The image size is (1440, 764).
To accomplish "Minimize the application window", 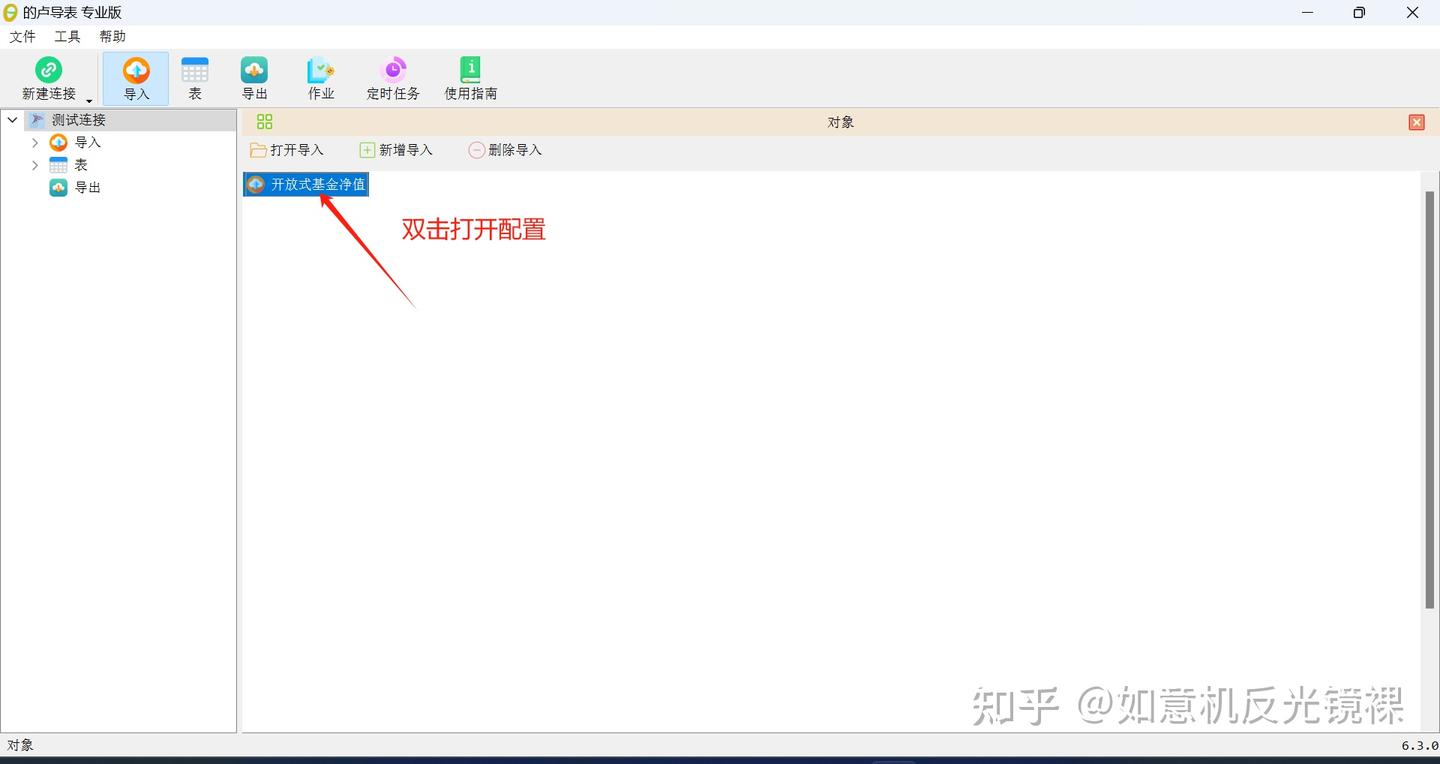I will click(1308, 13).
